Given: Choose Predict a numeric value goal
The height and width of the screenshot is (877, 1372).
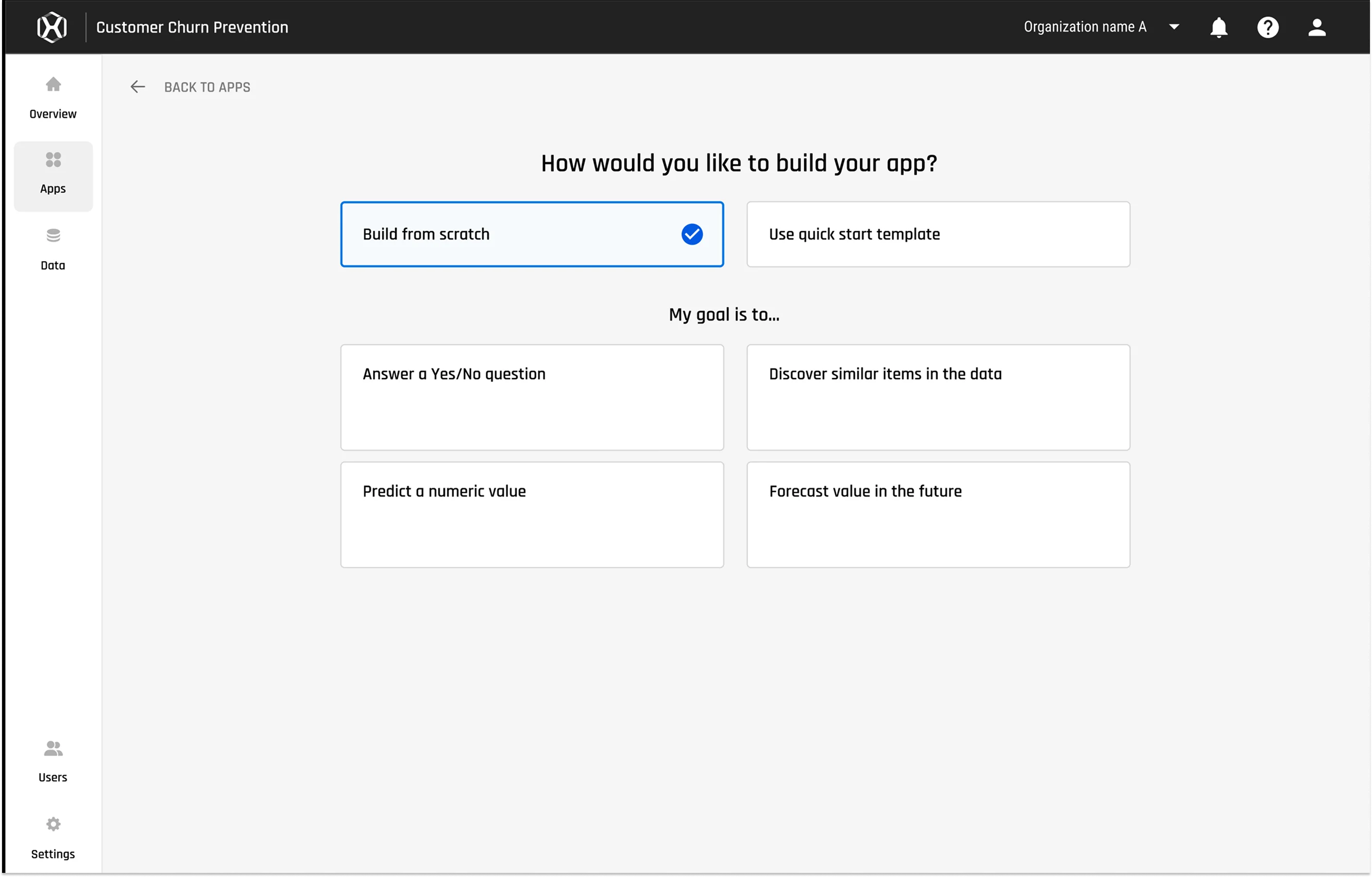Looking at the screenshot, I should coord(532,515).
